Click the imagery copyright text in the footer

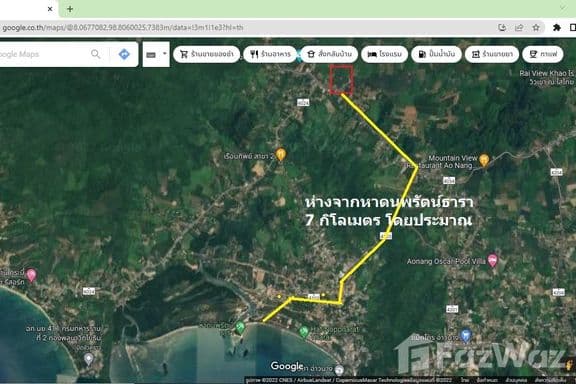coord(349,380)
